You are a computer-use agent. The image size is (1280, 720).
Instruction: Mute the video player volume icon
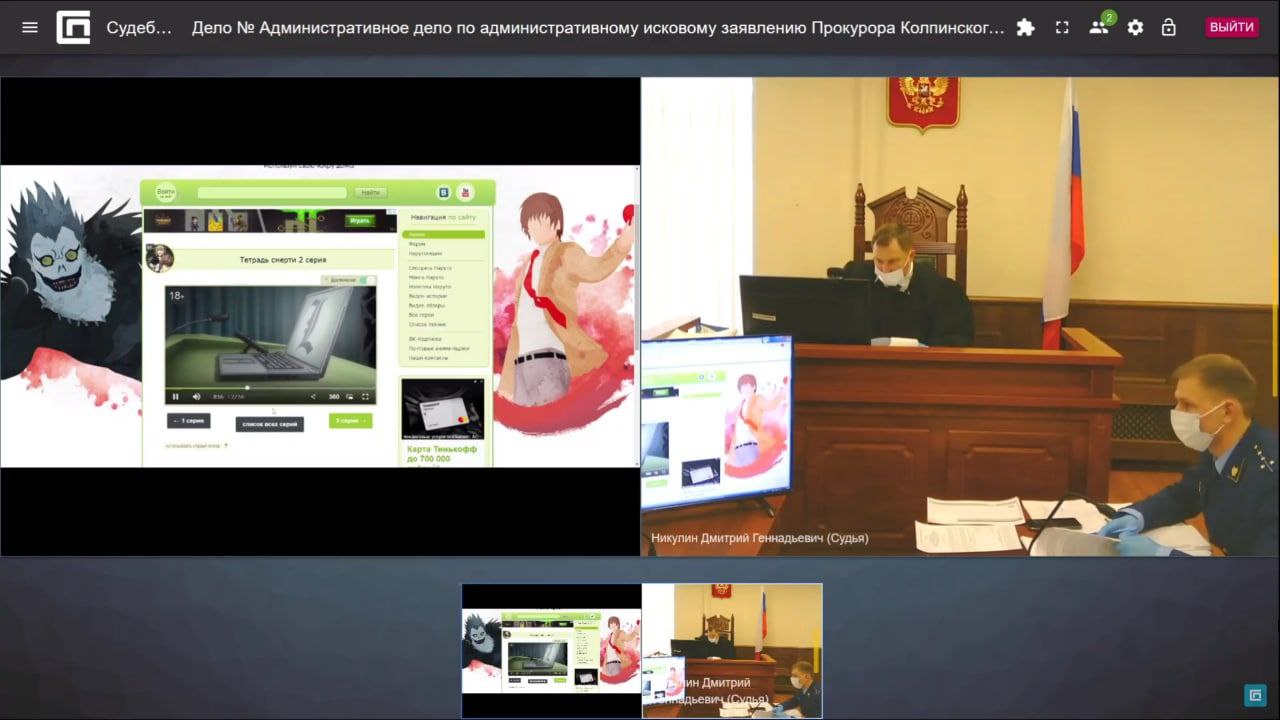click(196, 397)
